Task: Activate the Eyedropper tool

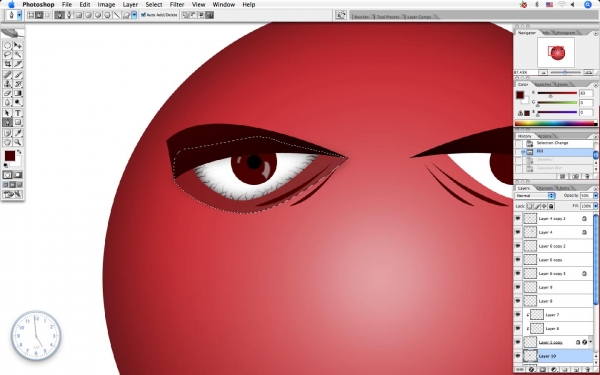Action: 18,133
